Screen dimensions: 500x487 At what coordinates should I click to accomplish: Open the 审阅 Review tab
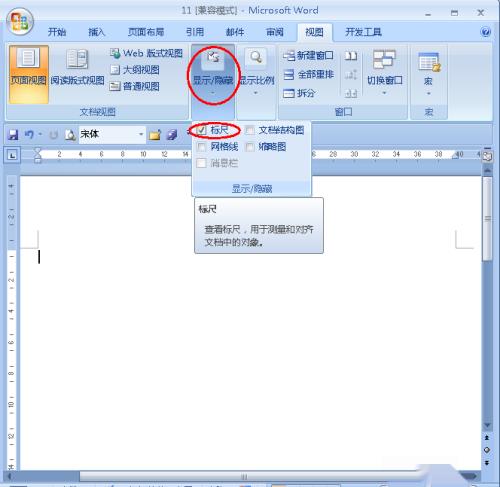tap(275, 32)
